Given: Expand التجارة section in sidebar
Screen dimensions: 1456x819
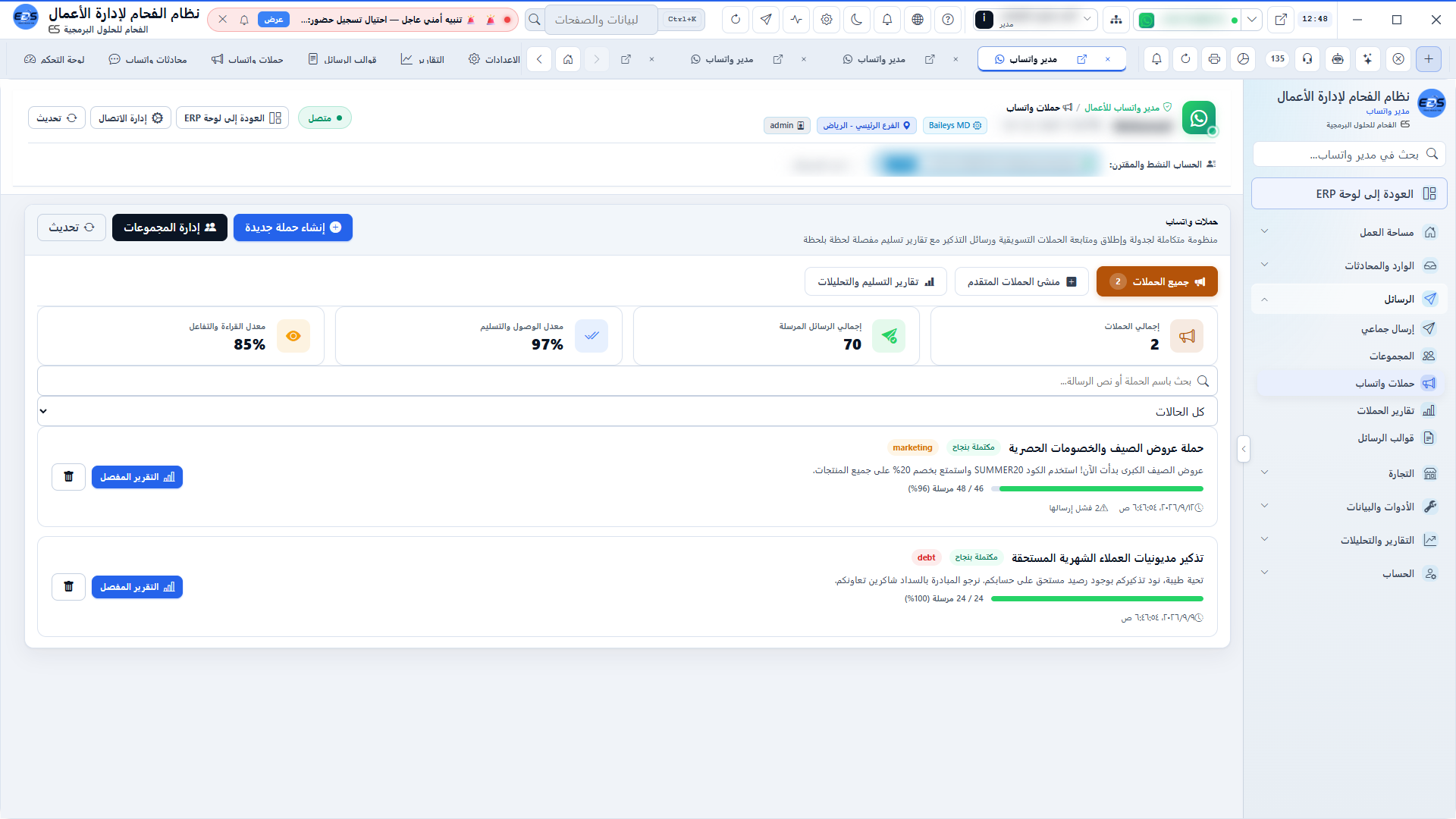Looking at the screenshot, I should coord(1349,473).
